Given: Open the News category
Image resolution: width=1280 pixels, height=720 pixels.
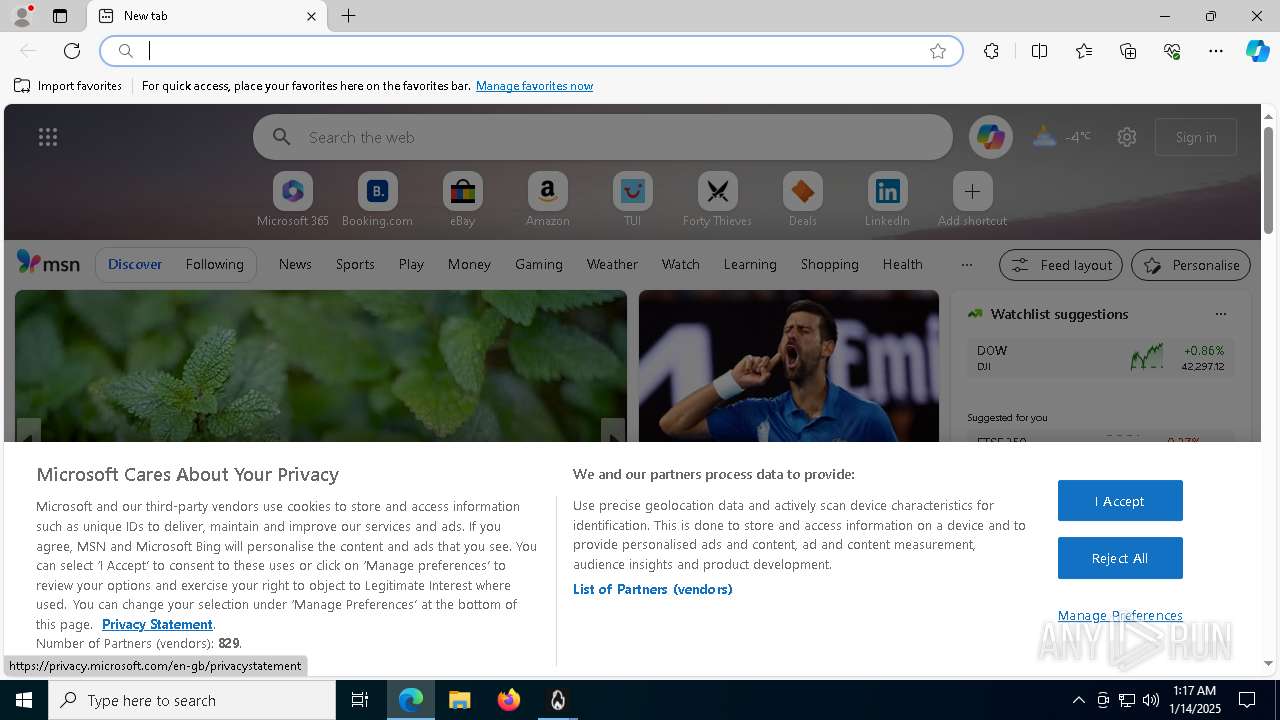Looking at the screenshot, I should click(x=295, y=264).
